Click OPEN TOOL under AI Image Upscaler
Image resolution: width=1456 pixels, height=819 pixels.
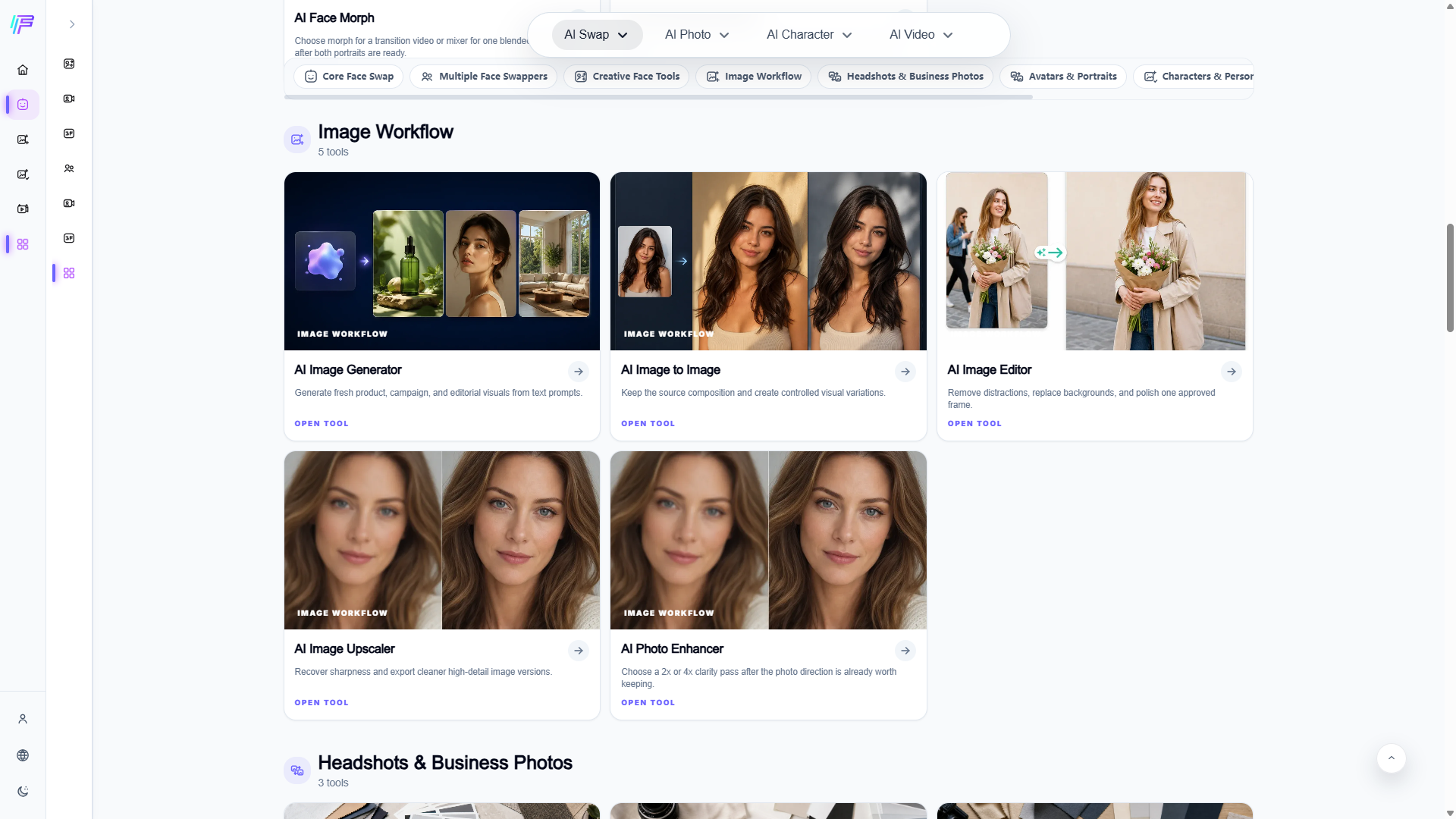[322, 703]
